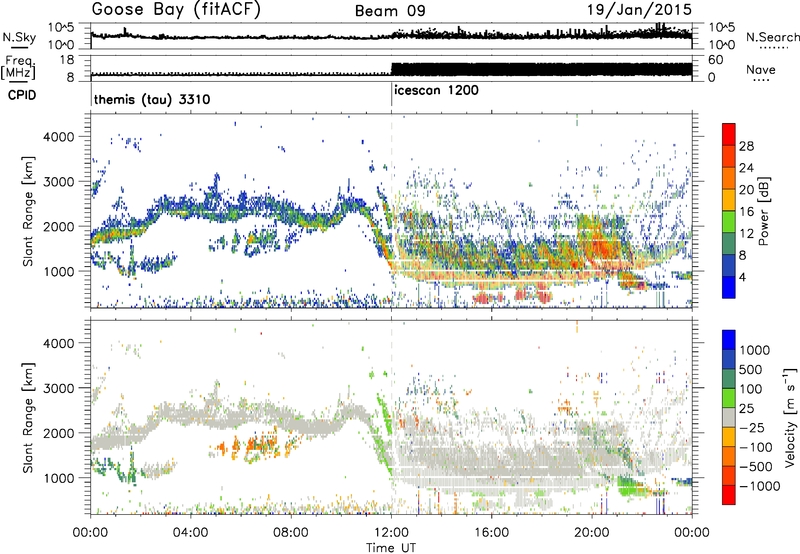The image size is (800, 554).
Task: Click the '1000' tick on the velocity scale
Action: pos(755,350)
